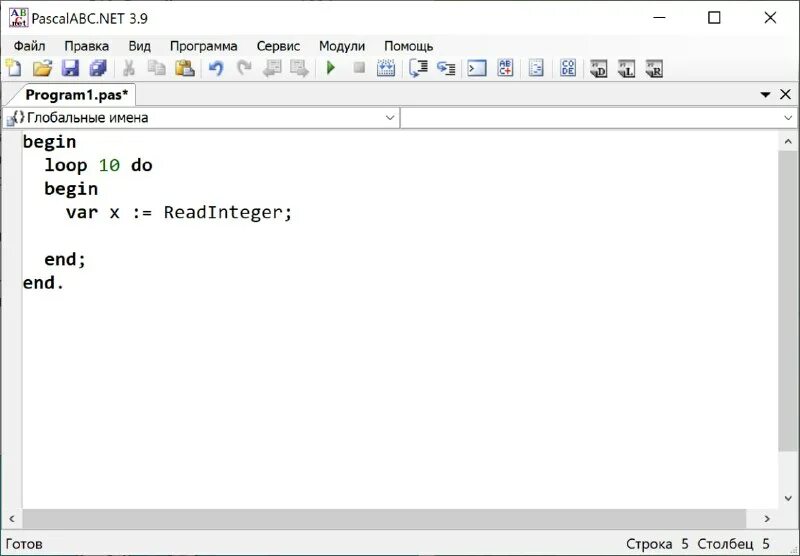Click the Столбец 5 status indicator
Image resolution: width=800 pixels, height=556 pixels.
(733, 544)
